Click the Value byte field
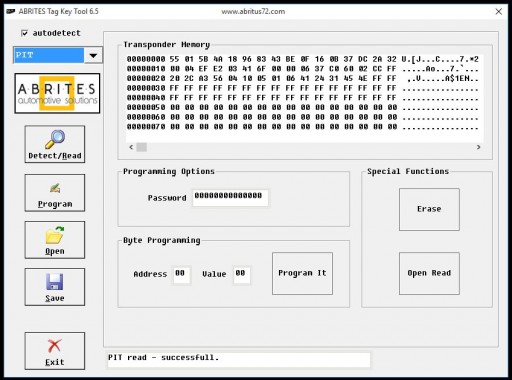This screenshot has height=380, width=512. 242,275
